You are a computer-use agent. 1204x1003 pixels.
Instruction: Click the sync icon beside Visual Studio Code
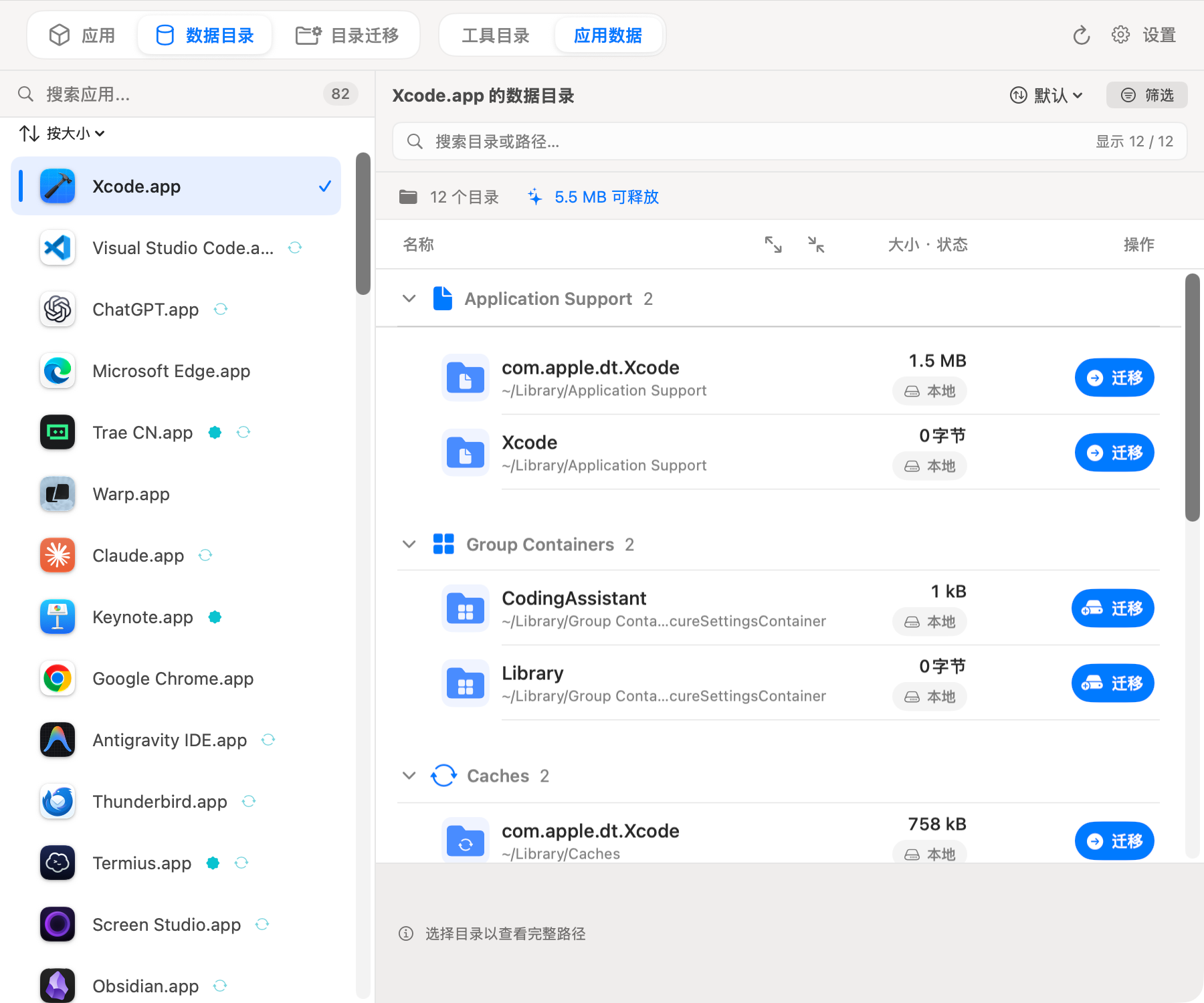(x=295, y=248)
